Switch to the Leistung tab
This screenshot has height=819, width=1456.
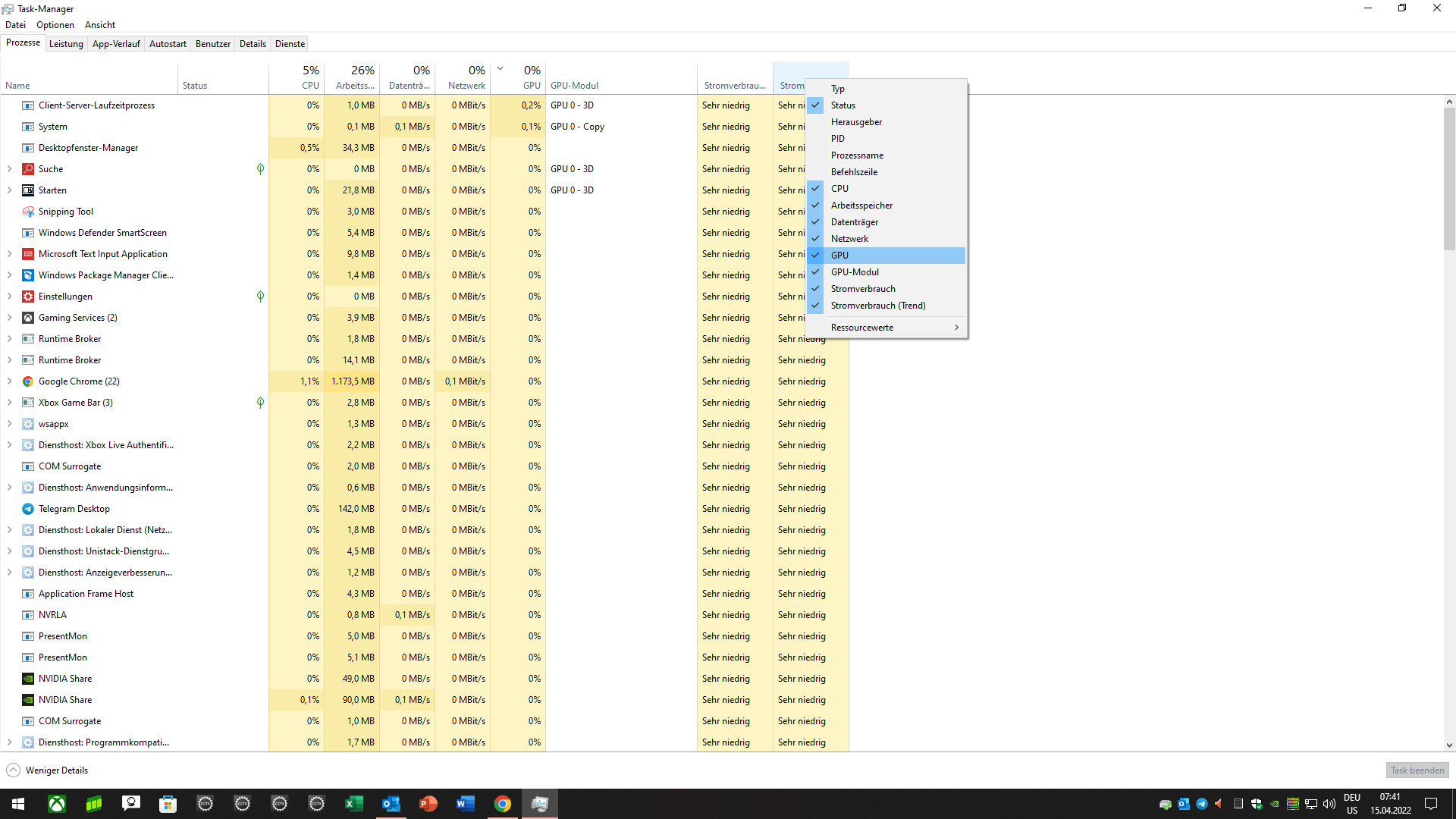point(66,44)
